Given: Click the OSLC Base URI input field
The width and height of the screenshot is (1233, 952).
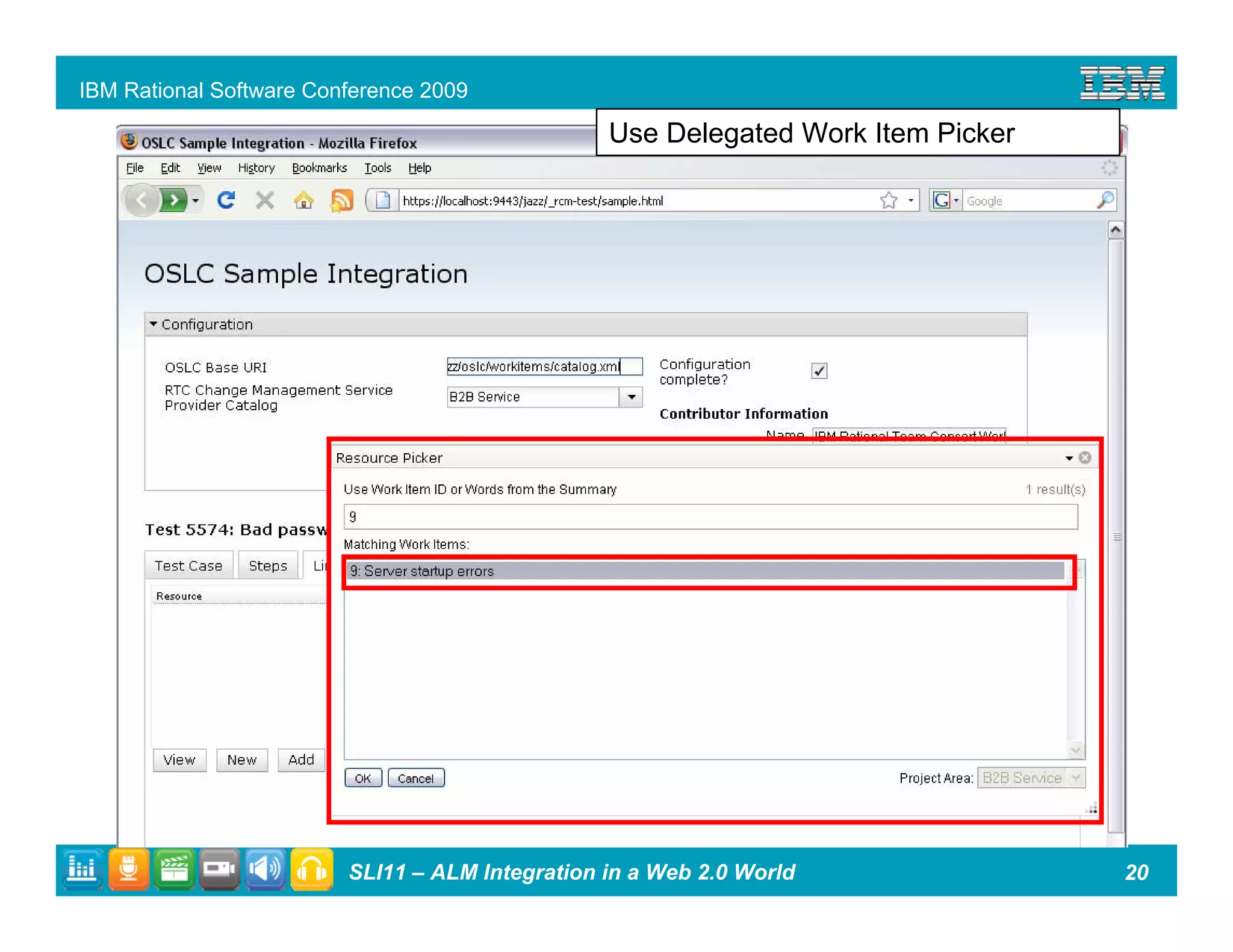Looking at the screenshot, I should click(x=544, y=366).
